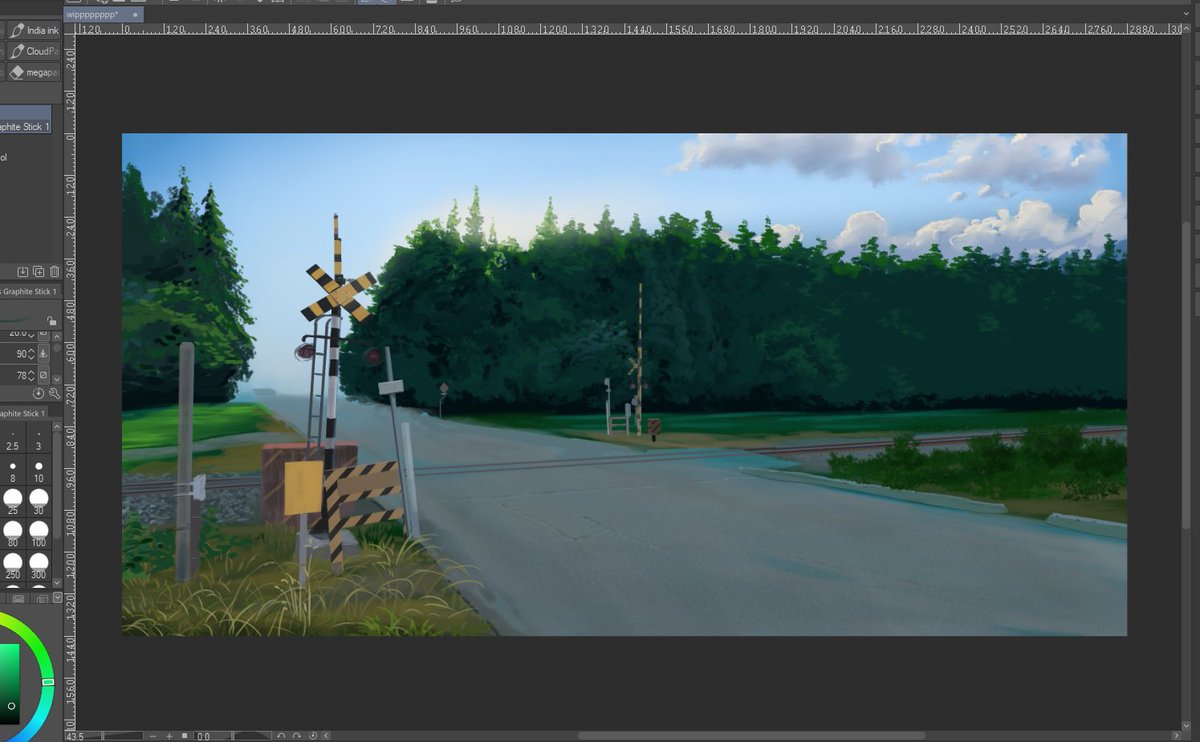Delete the selected sub tool

[54, 271]
